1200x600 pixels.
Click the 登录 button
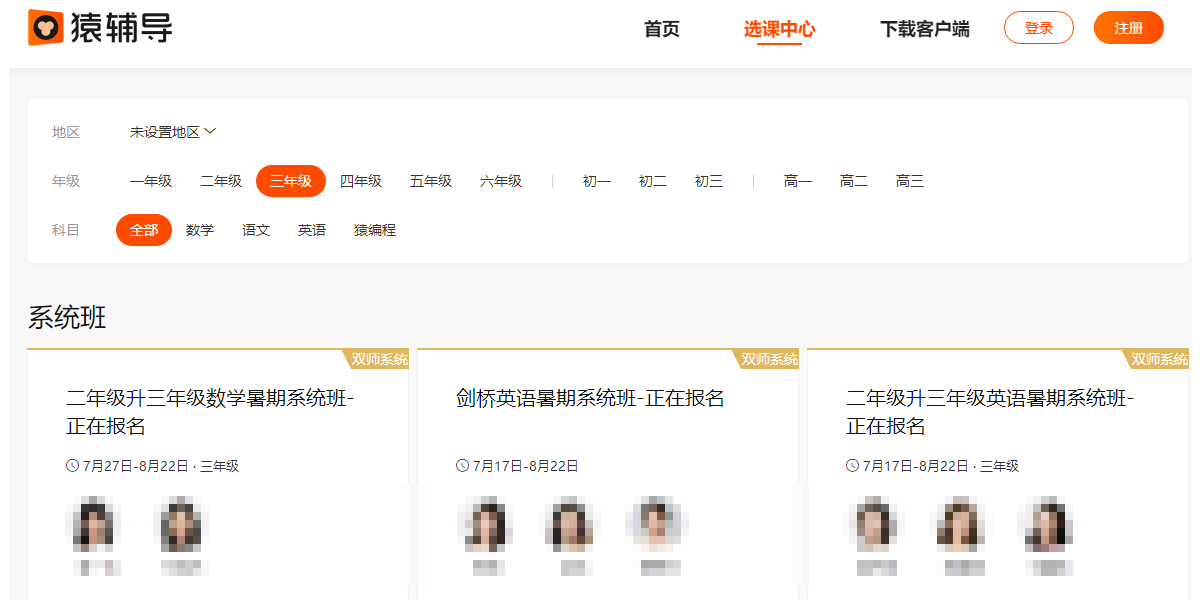click(1039, 28)
